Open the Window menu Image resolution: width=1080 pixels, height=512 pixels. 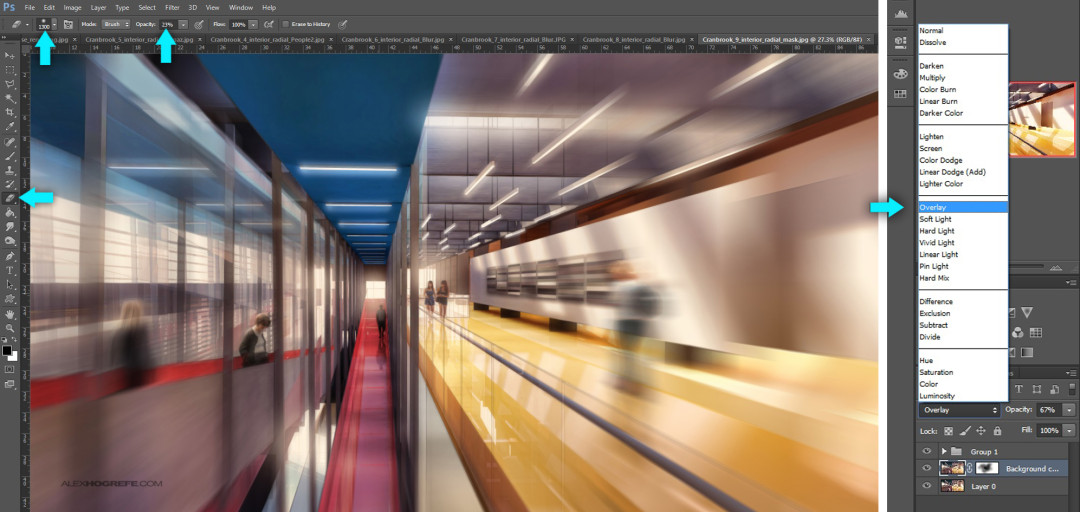pos(240,8)
